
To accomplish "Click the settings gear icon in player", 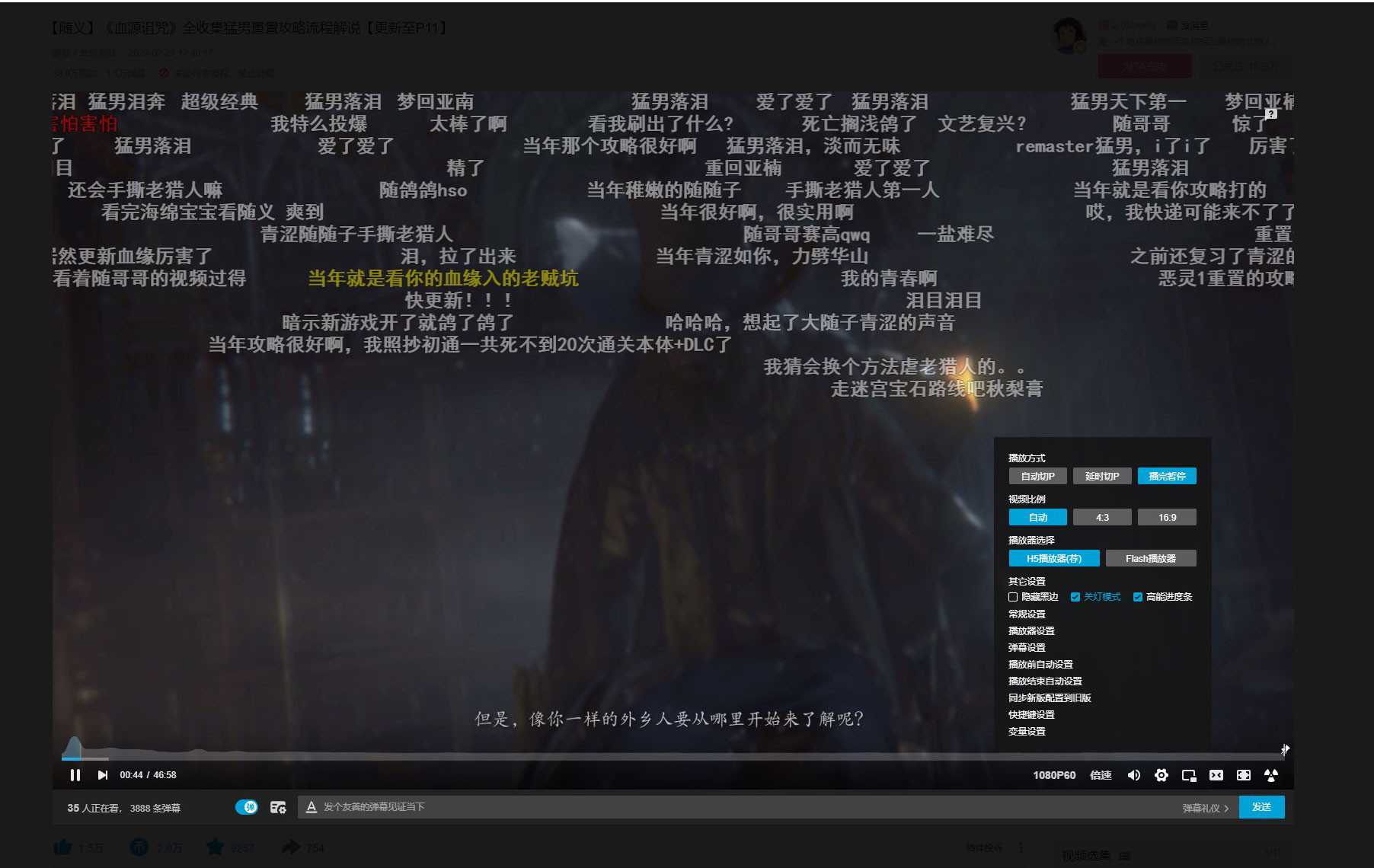I will click(x=1162, y=775).
